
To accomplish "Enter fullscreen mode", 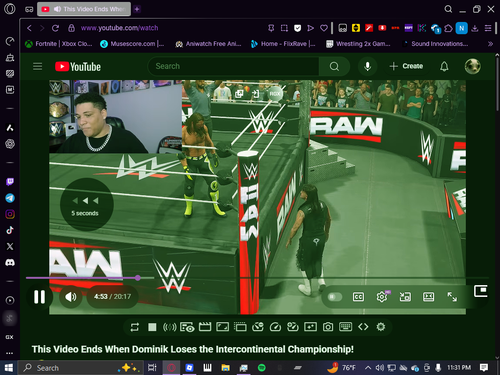I will tap(452, 297).
